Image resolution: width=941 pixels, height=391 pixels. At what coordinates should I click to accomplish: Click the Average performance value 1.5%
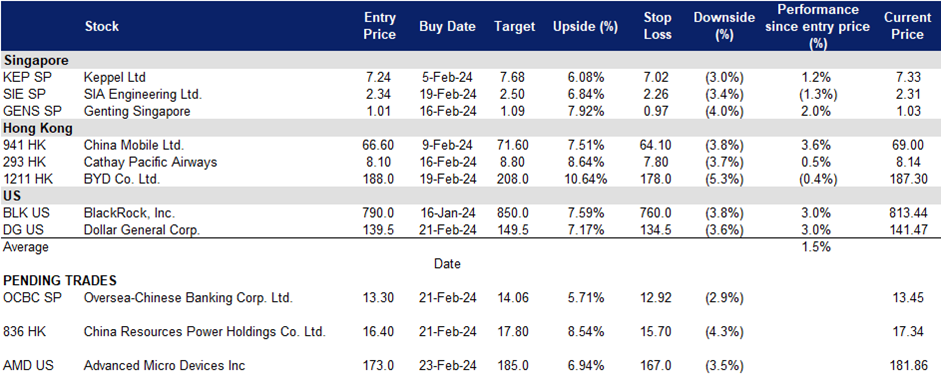pyautogui.click(x=816, y=246)
